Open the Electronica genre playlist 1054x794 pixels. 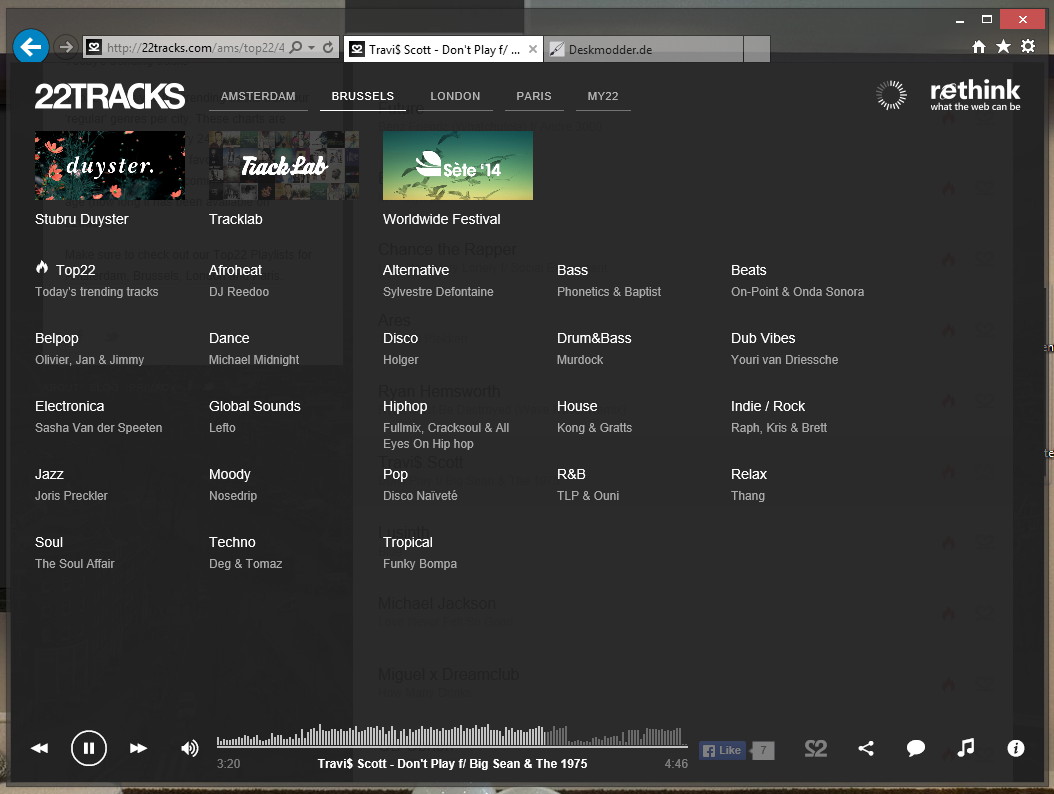point(69,406)
